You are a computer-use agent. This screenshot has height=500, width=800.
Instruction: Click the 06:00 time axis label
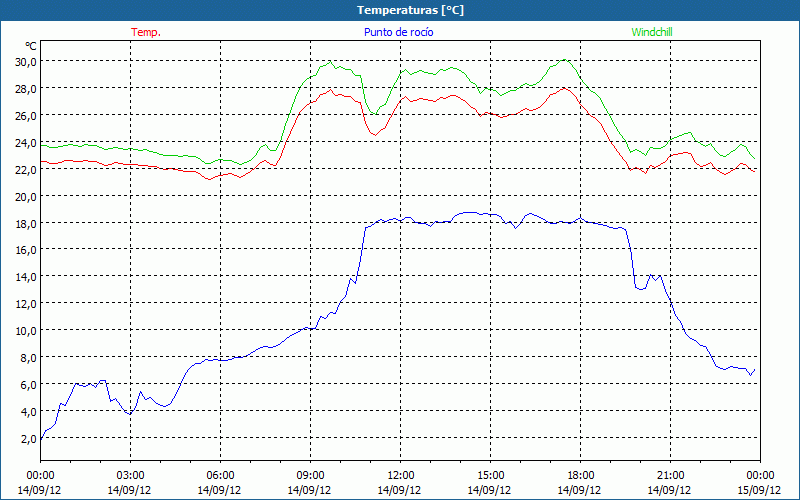click(220, 476)
